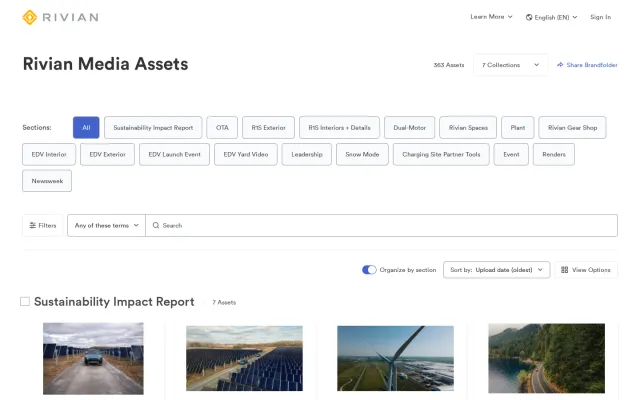The height and width of the screenshot is (400, 640).
Task: Click the 363 Assets count text
Action: (449, 65)
